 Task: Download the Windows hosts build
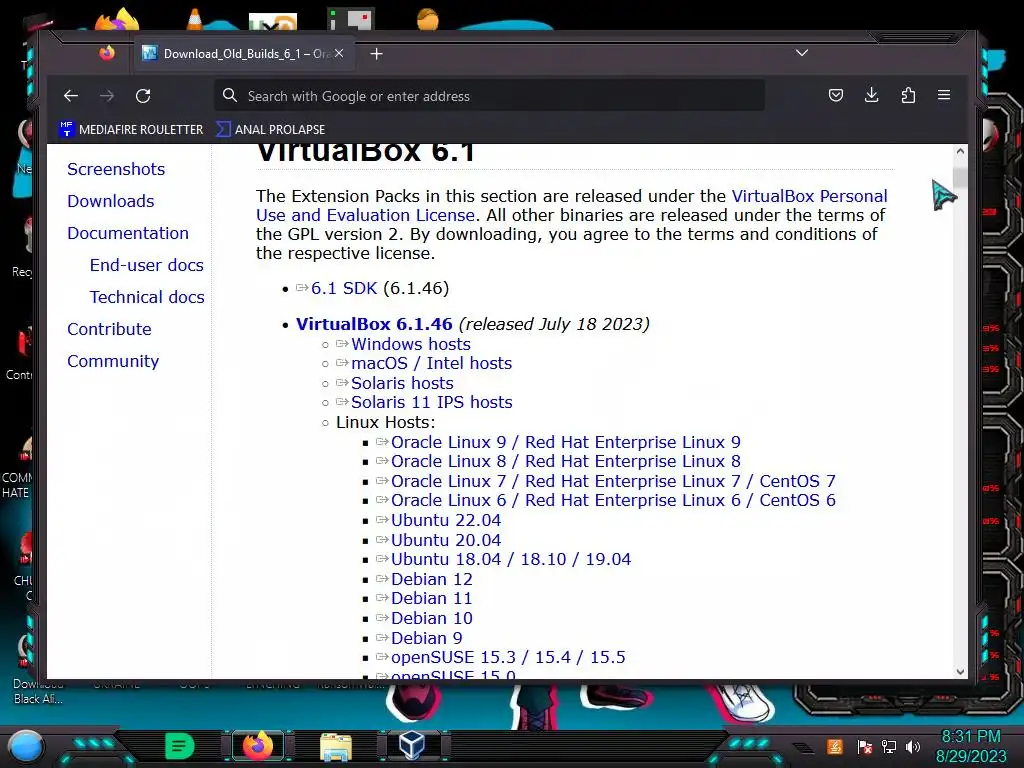411,344
